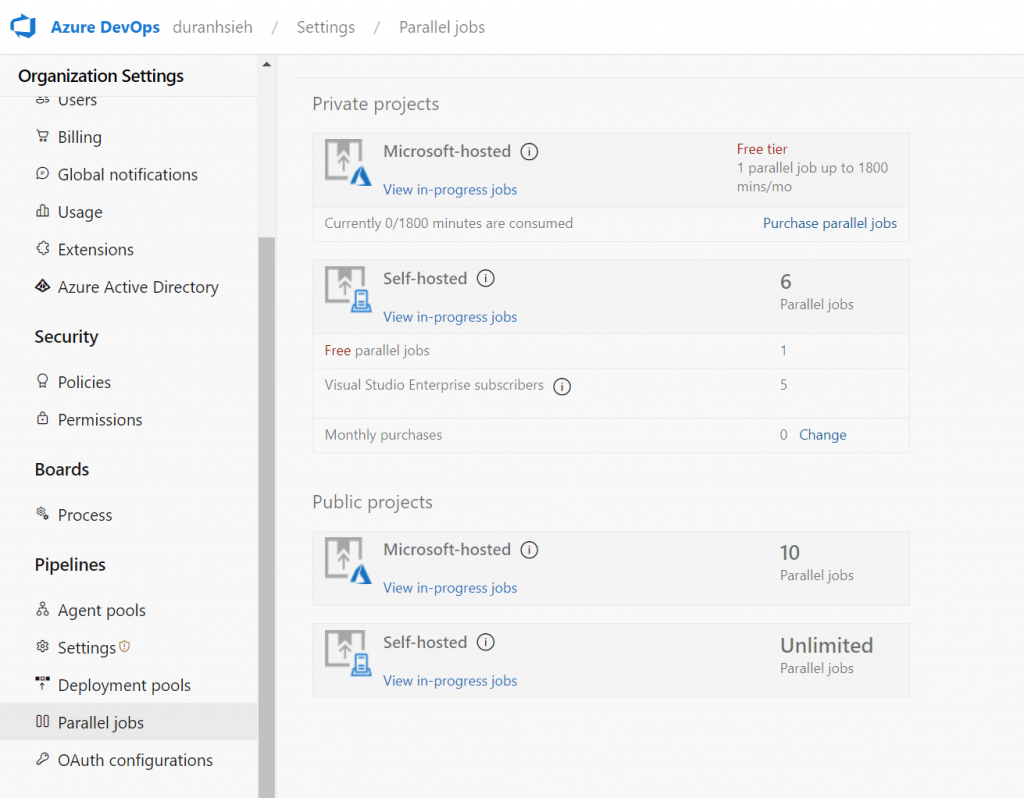Click the Billing cart icon in sidebar
The image size is (1024, 798).
[x=42, y=137]
